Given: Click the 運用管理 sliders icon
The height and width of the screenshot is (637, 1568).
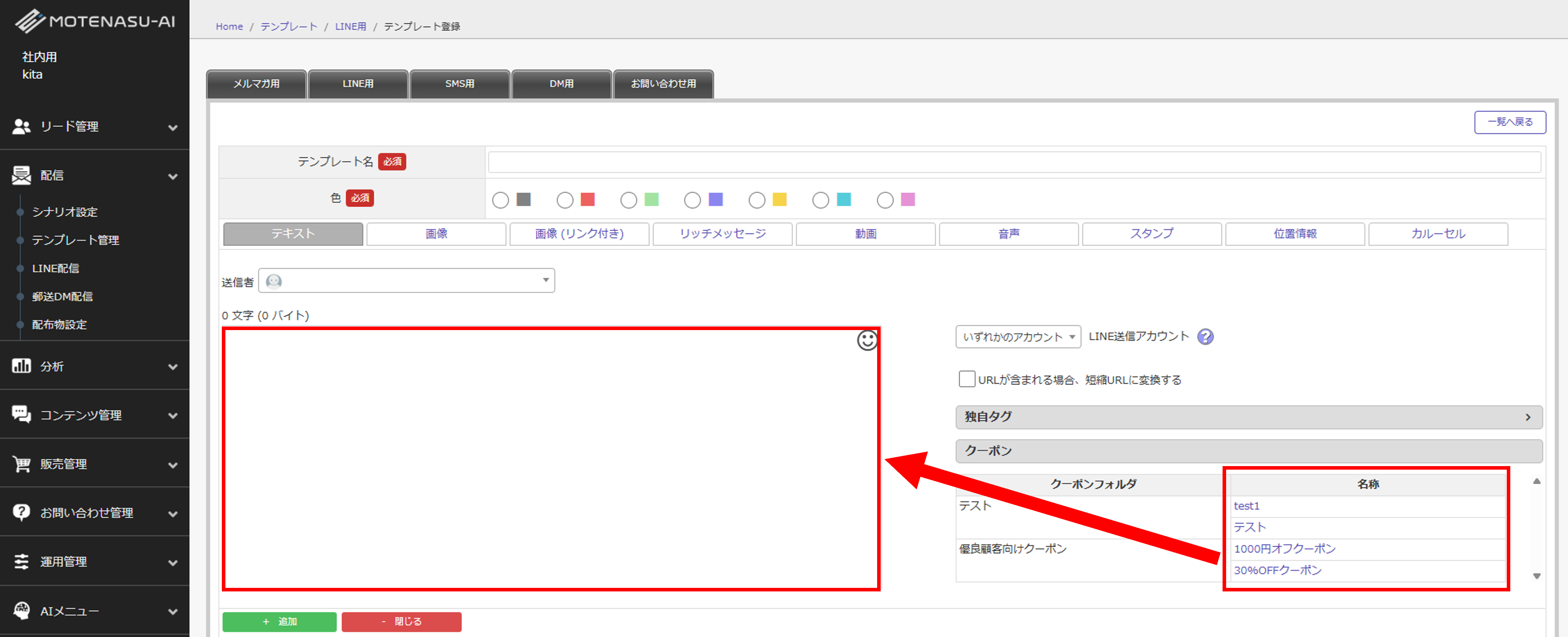Looking at the screenshot, I should pyautogui.click(x=21, y=561).
